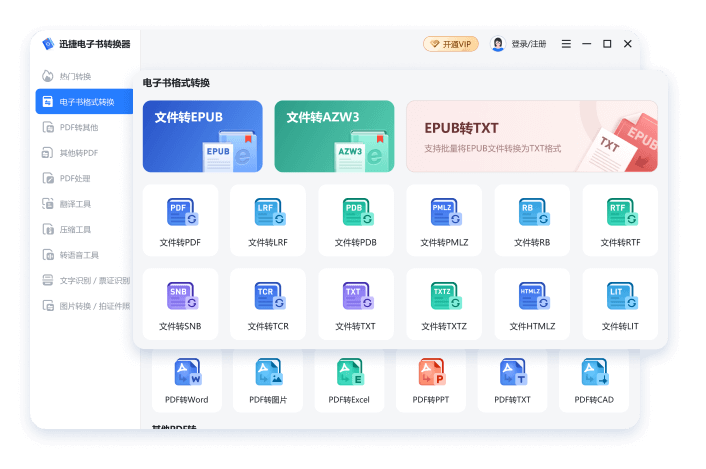The width and height of the screenshot is (706, 469).
Task: Select the 文件转TXT tool
Action: pos(356,304)
